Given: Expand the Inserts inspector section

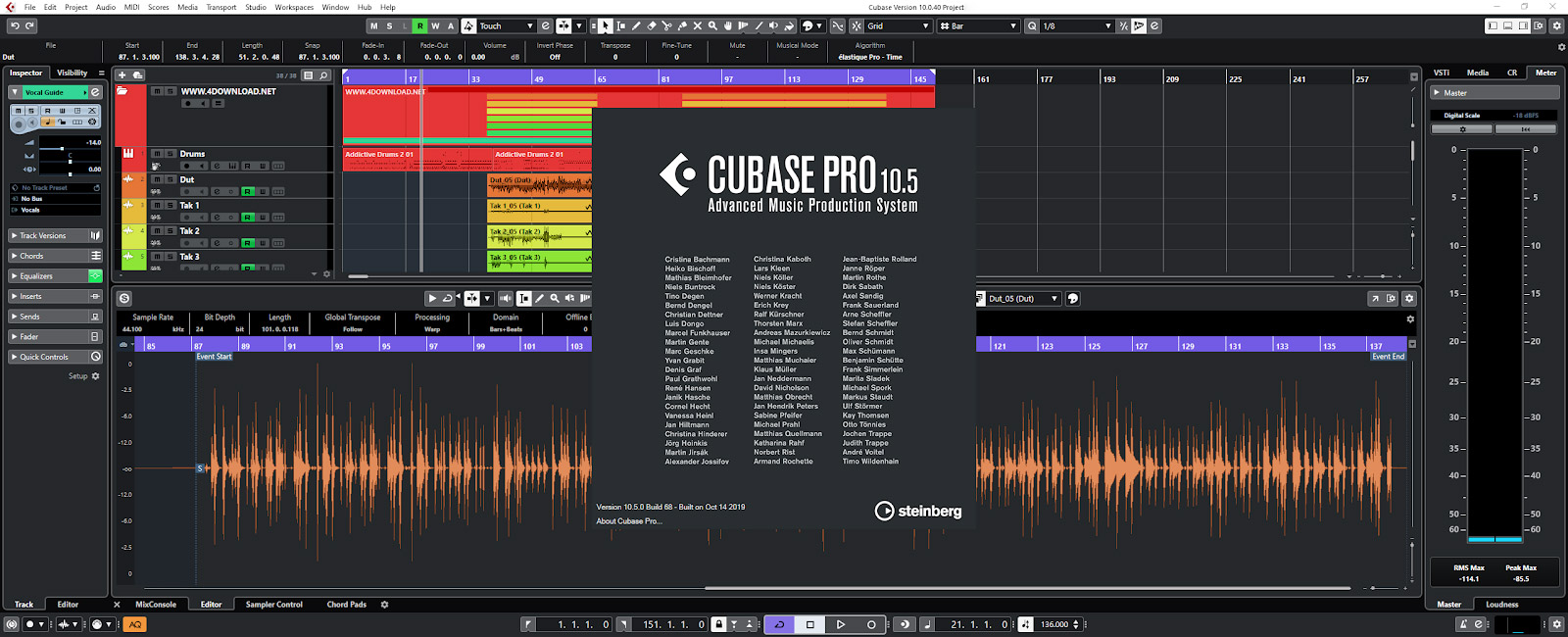Looking at the screenshot, I should pos(55,296).
